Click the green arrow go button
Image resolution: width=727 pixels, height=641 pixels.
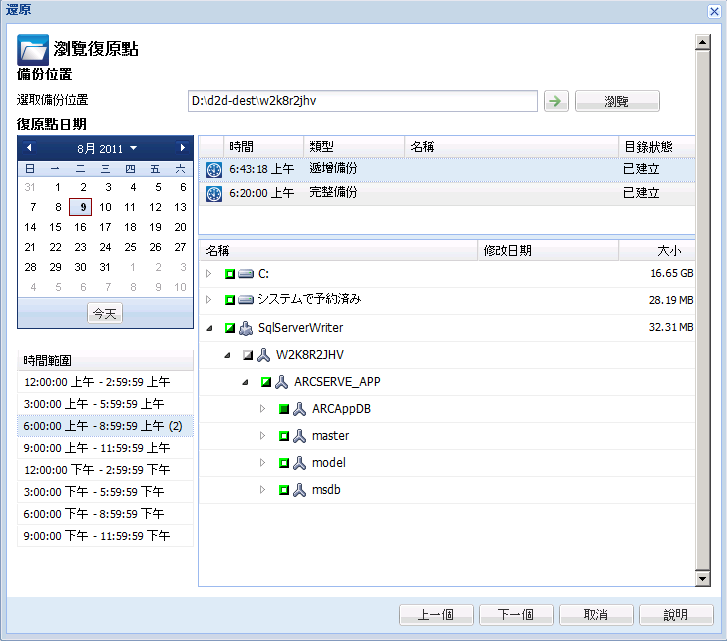[x=554, y=101]
